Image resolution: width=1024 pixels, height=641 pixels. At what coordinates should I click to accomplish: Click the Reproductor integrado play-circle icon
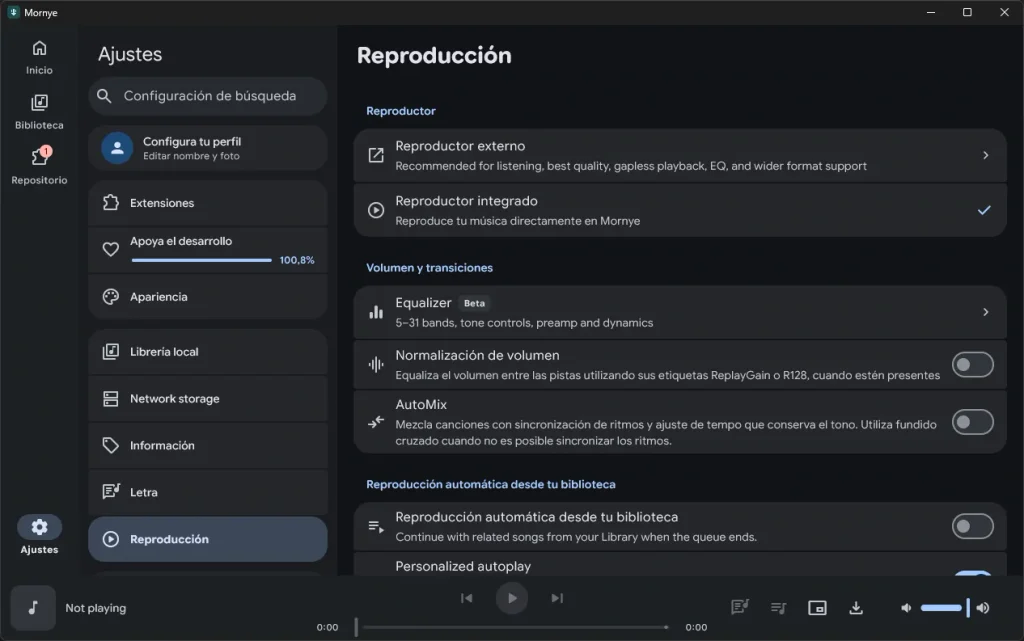(376, 210)
